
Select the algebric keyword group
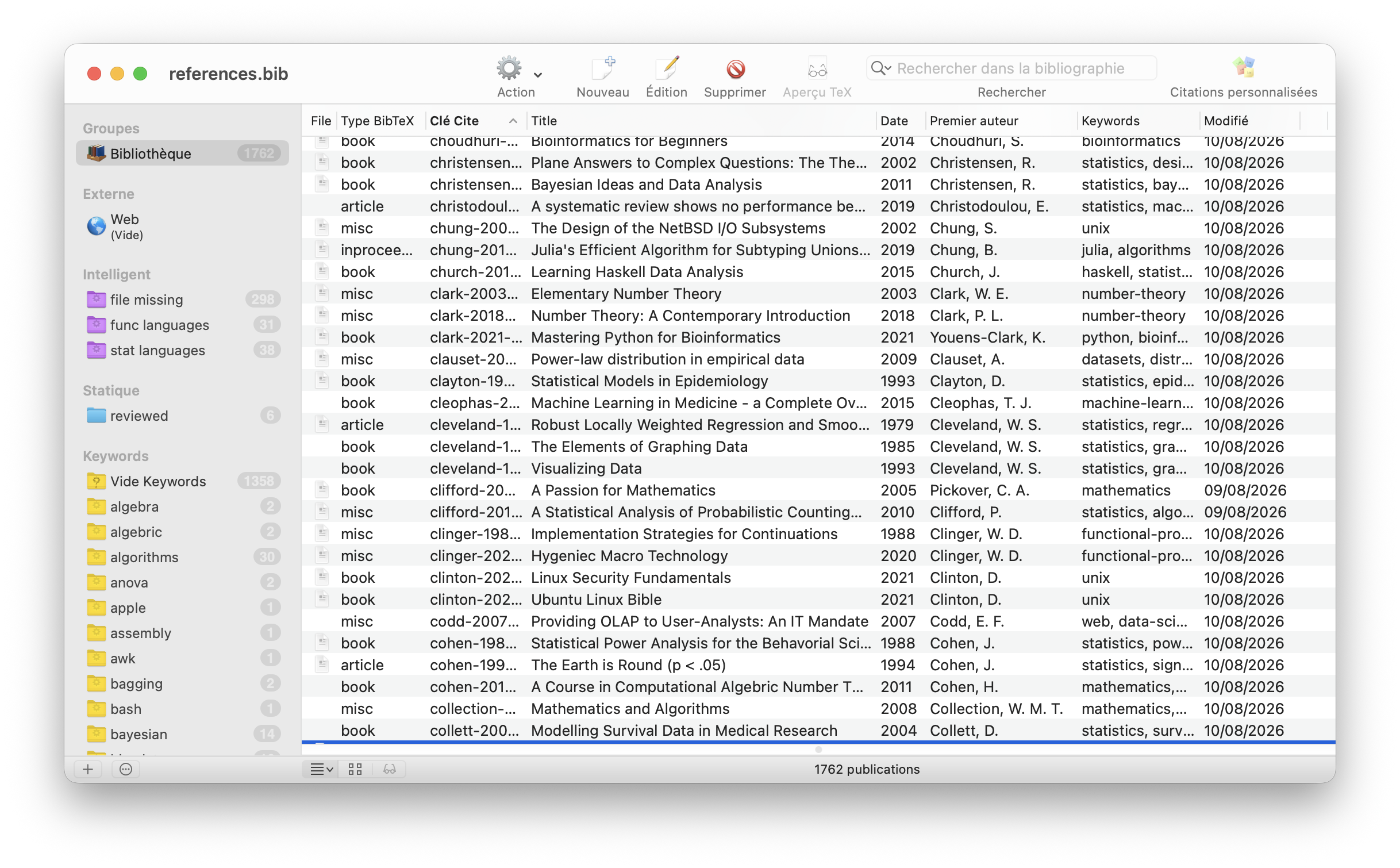[x=182, y=532]
